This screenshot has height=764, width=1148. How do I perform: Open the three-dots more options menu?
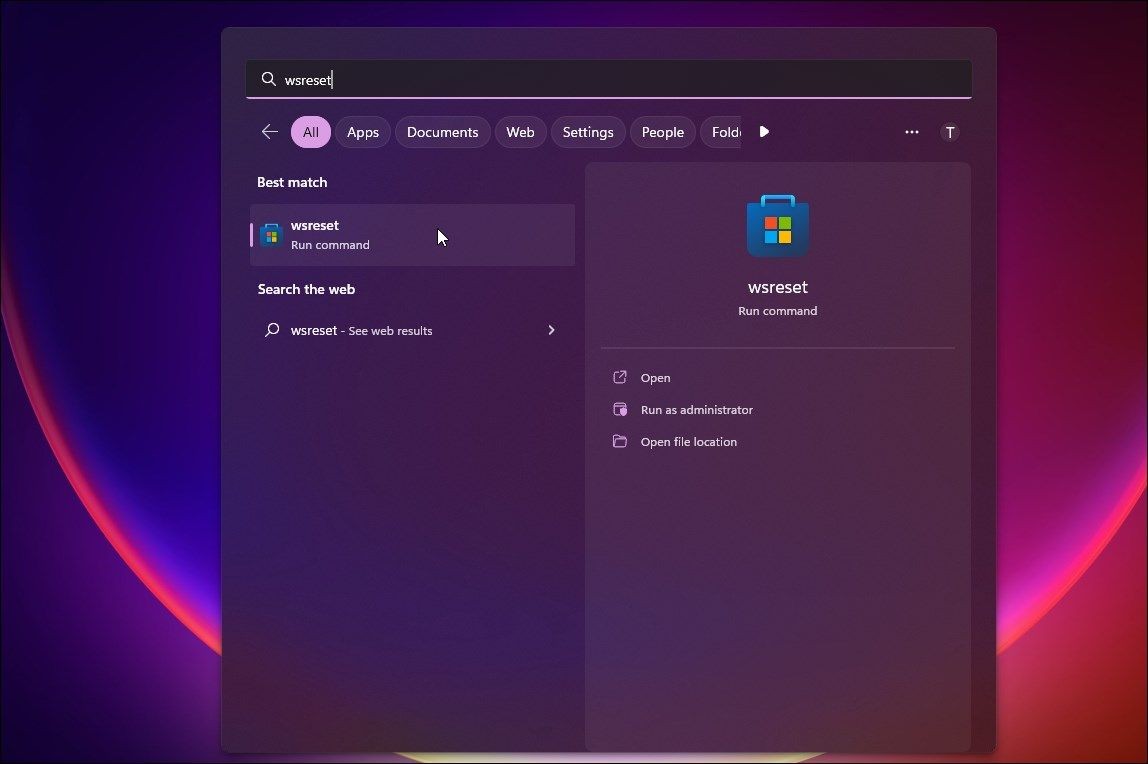point(912,132)
